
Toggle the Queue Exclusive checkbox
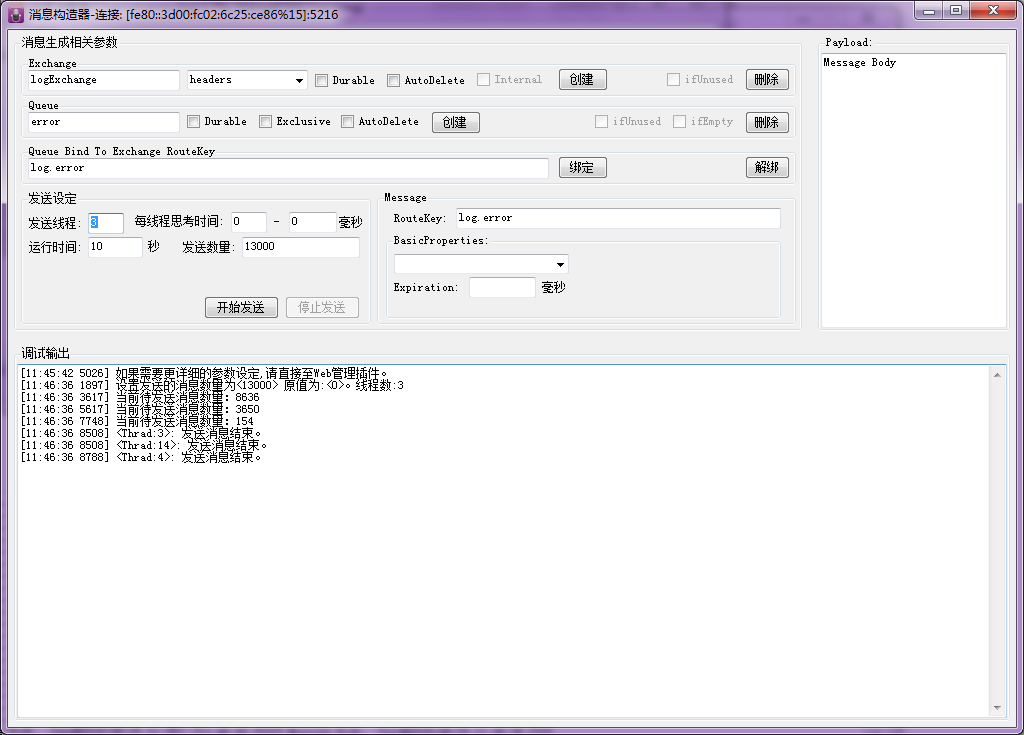266,122
